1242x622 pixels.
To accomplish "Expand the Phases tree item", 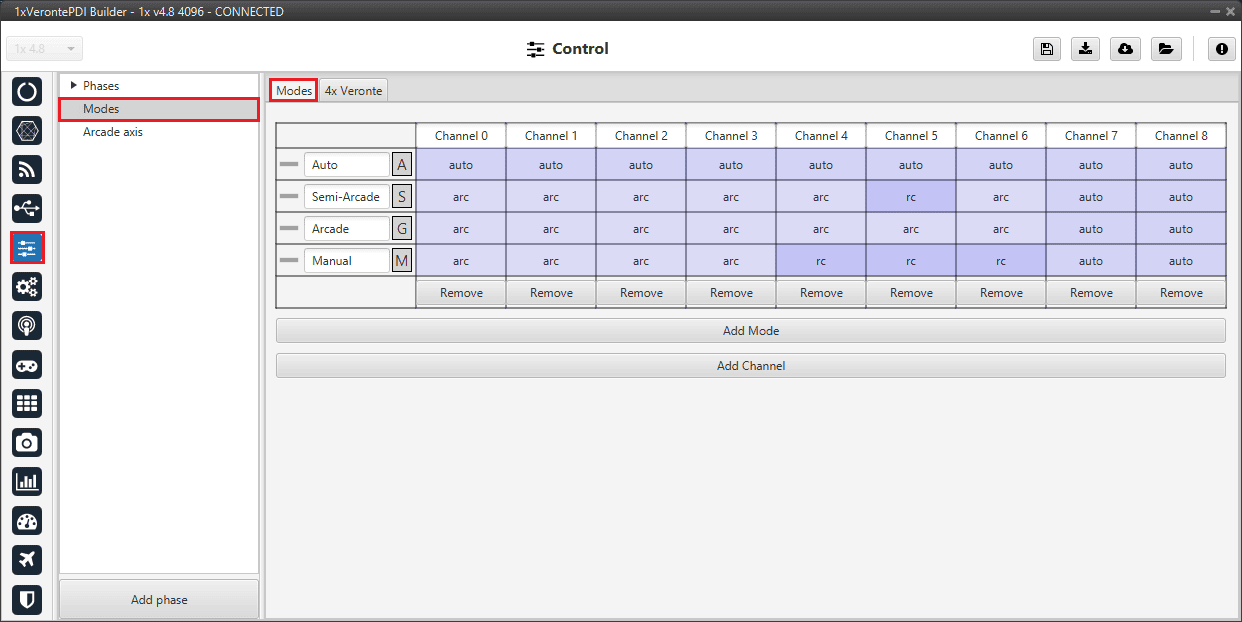I will click(x=74, y=86).
